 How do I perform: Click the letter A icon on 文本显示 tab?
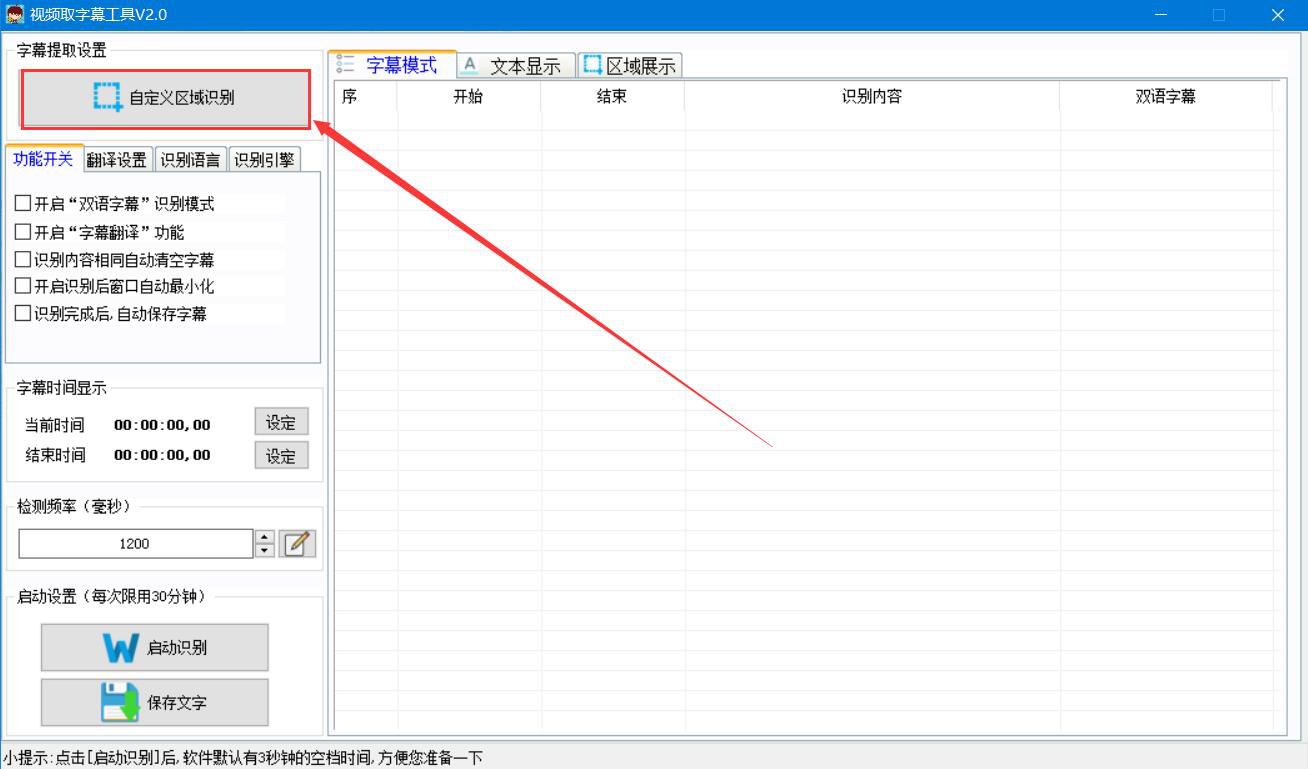pos(470,65)
